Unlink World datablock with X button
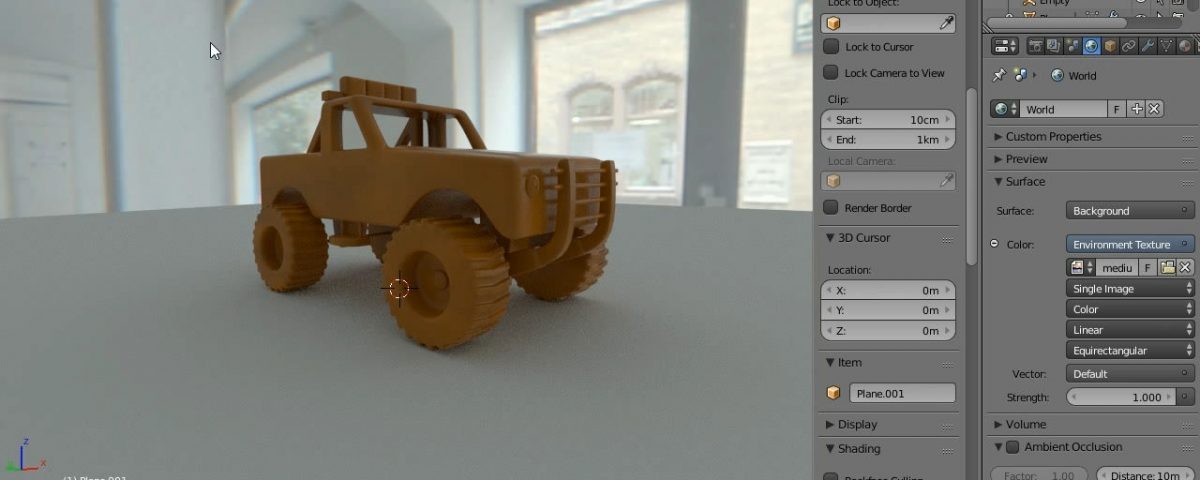The height and width of the screenshot is (480, 1200). [1154, 109]
